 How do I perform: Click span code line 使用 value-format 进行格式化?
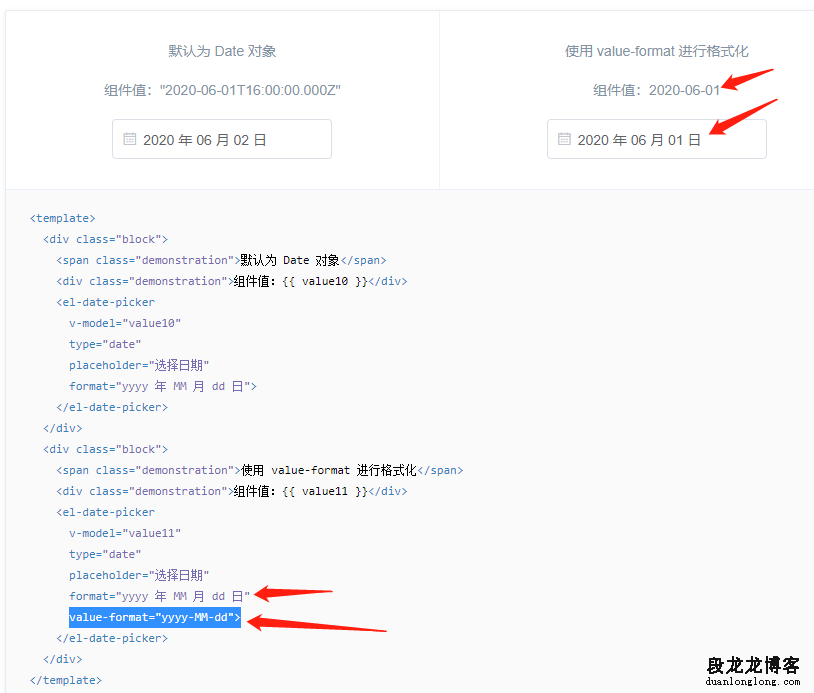(x=260, y=470)
